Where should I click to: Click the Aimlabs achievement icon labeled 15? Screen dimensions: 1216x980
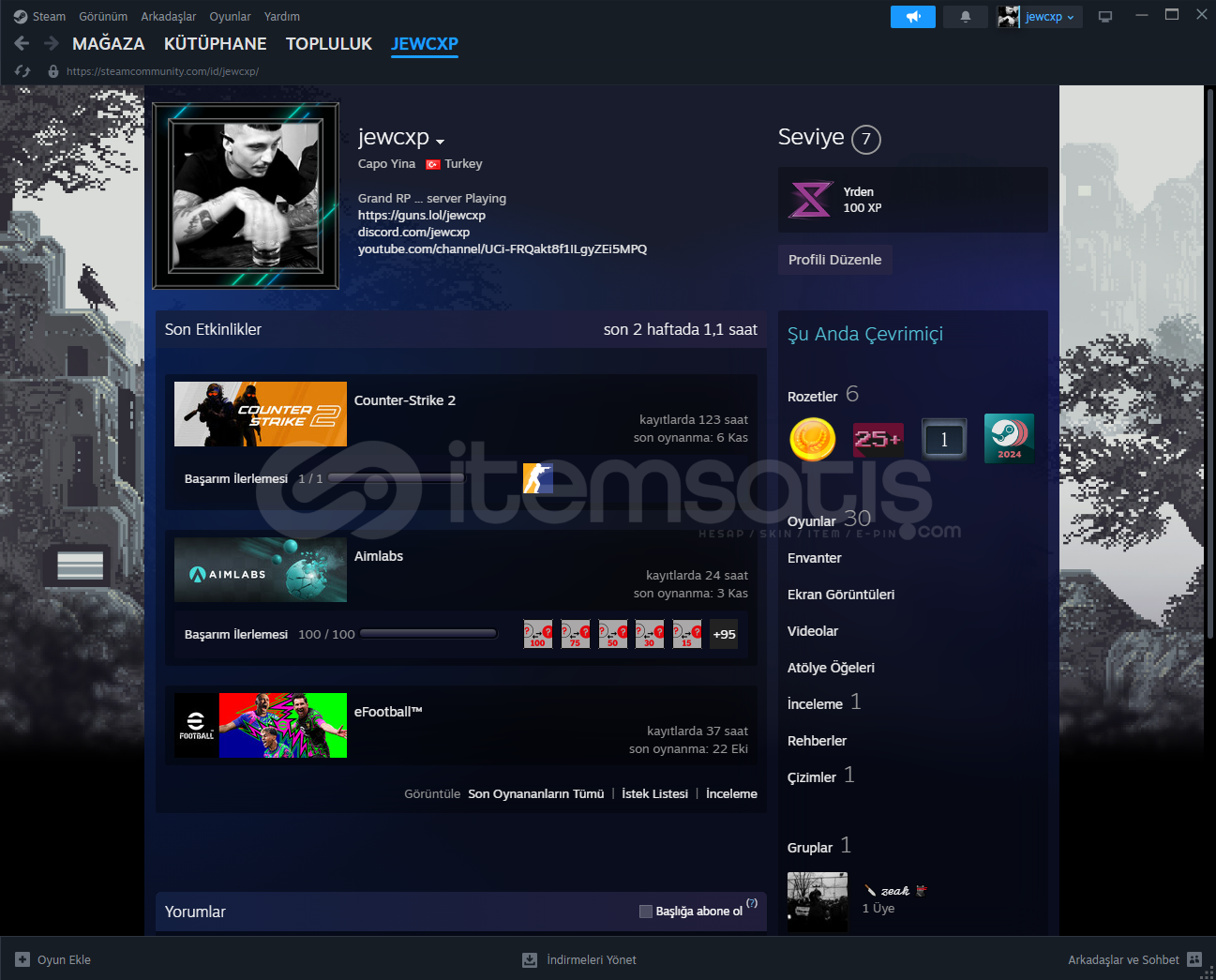coord(687,634)
